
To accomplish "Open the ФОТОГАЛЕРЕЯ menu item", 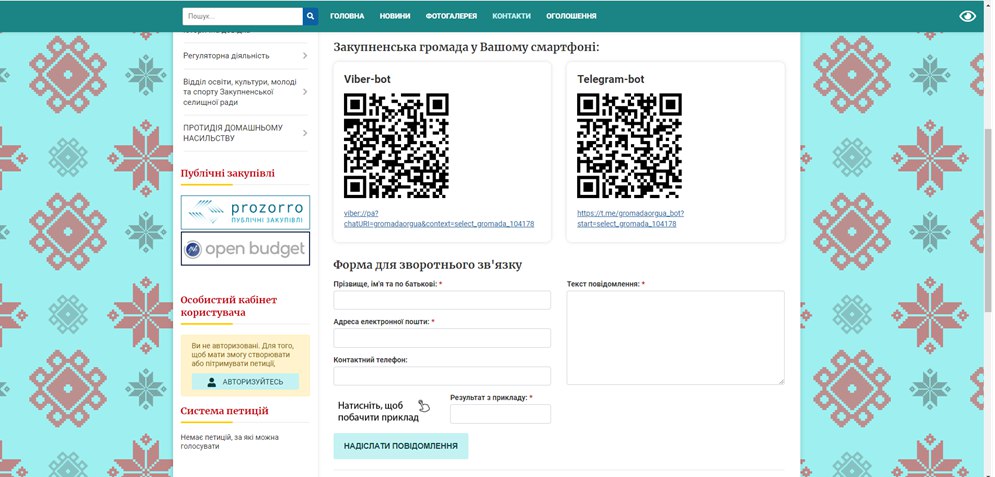I will click(x=451, y=16).
